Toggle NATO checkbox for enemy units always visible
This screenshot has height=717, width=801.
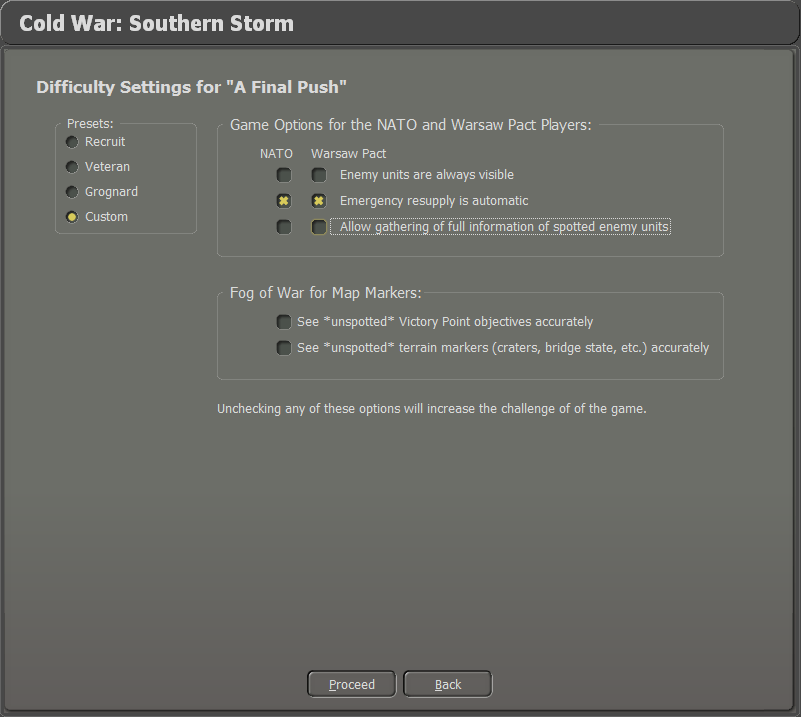tap(284, 175)
